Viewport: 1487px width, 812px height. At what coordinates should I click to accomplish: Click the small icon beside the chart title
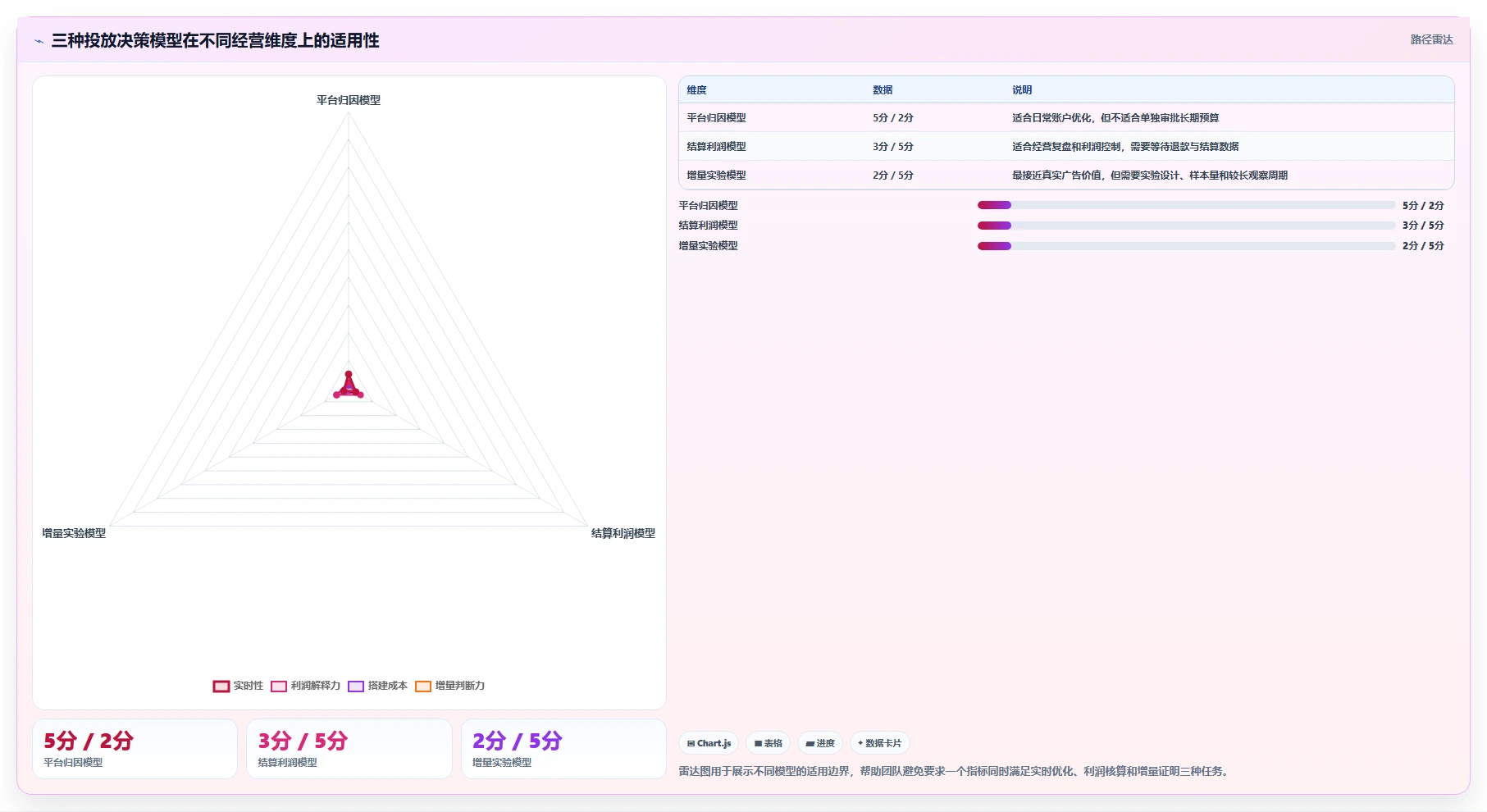[x=39, y=41]
